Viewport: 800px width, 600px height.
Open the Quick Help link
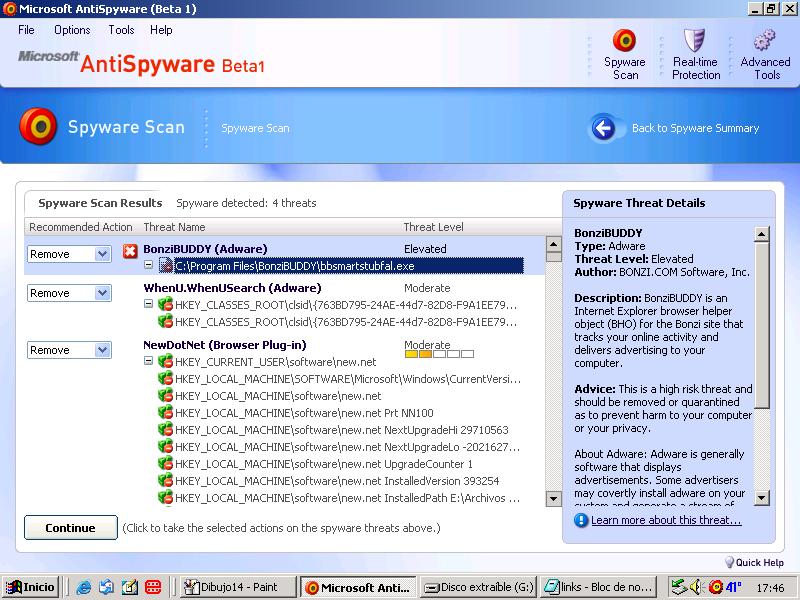[x=760, y=562]
